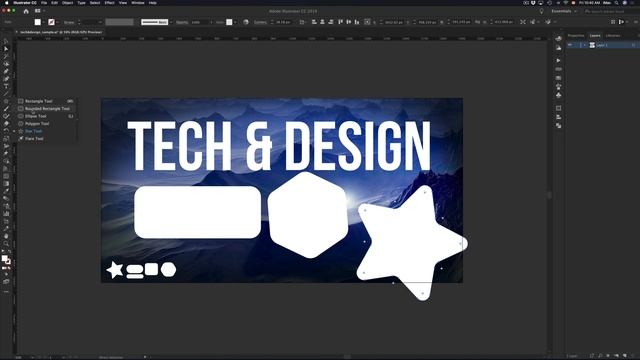
Task: Select the Hand tool
Action: click(x=6, y=236)
